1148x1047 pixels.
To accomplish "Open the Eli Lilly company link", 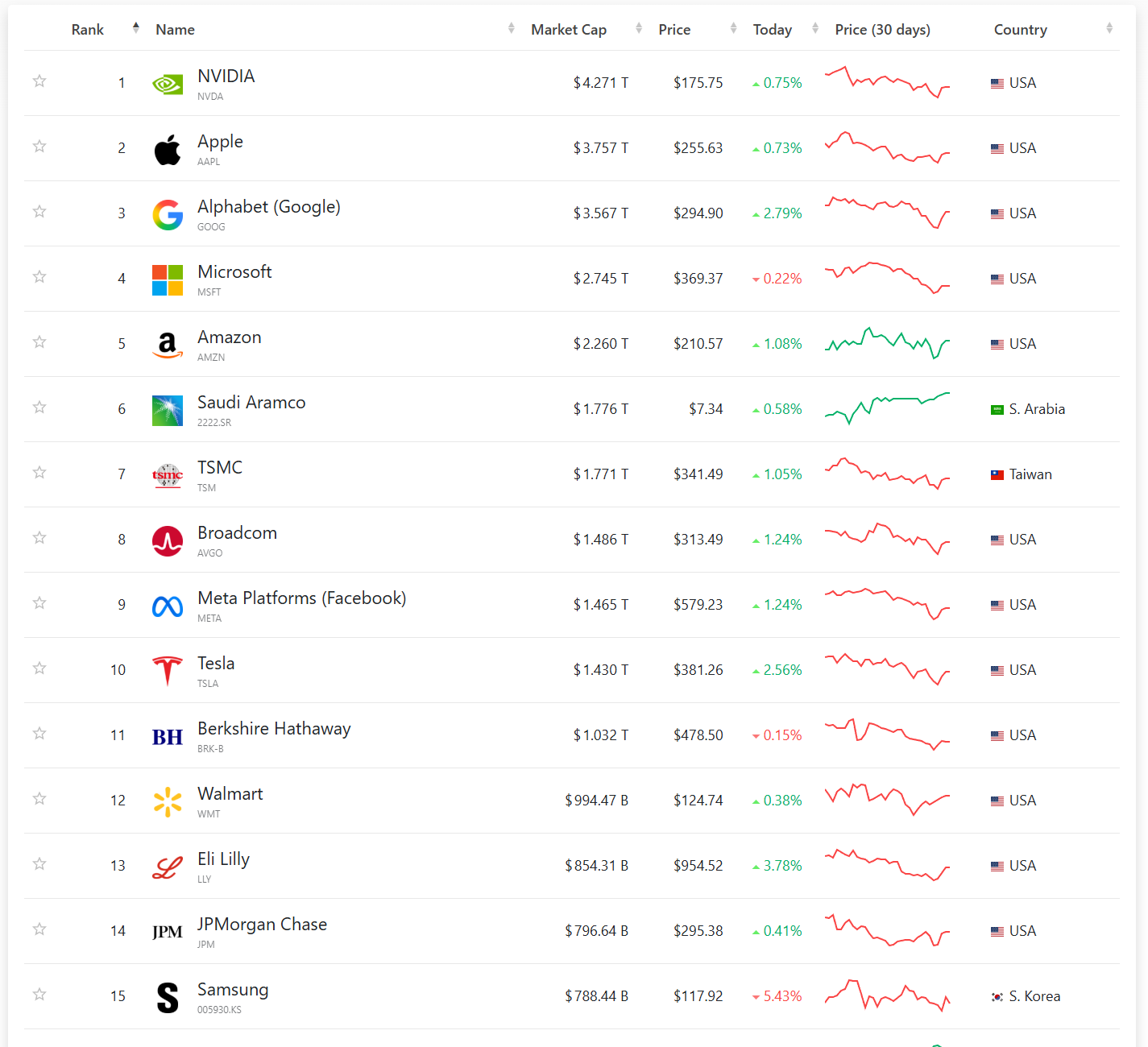I will point(224,859).
